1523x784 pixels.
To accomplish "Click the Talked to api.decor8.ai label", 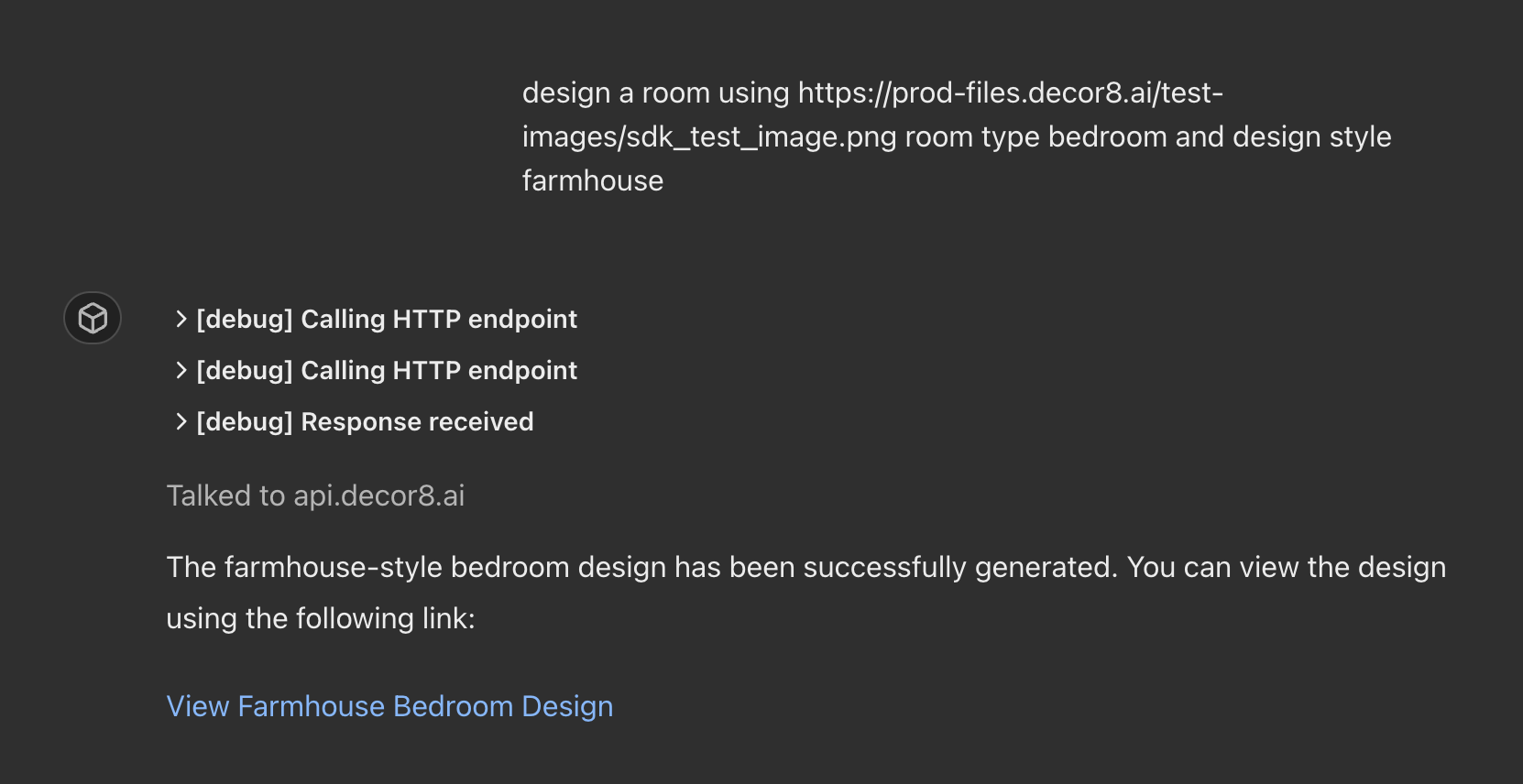I will pos(315,495).
